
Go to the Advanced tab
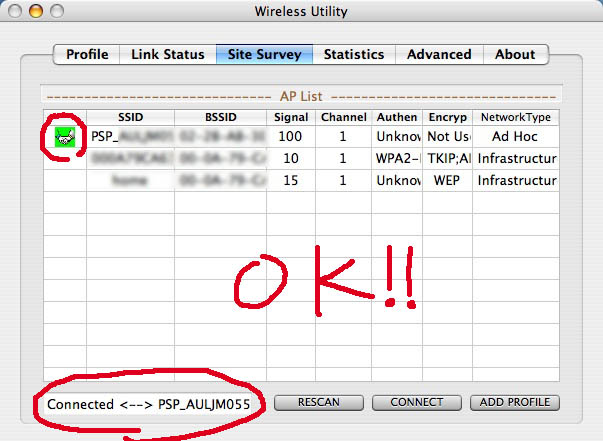pyautogui.click(x=439, y=54)
